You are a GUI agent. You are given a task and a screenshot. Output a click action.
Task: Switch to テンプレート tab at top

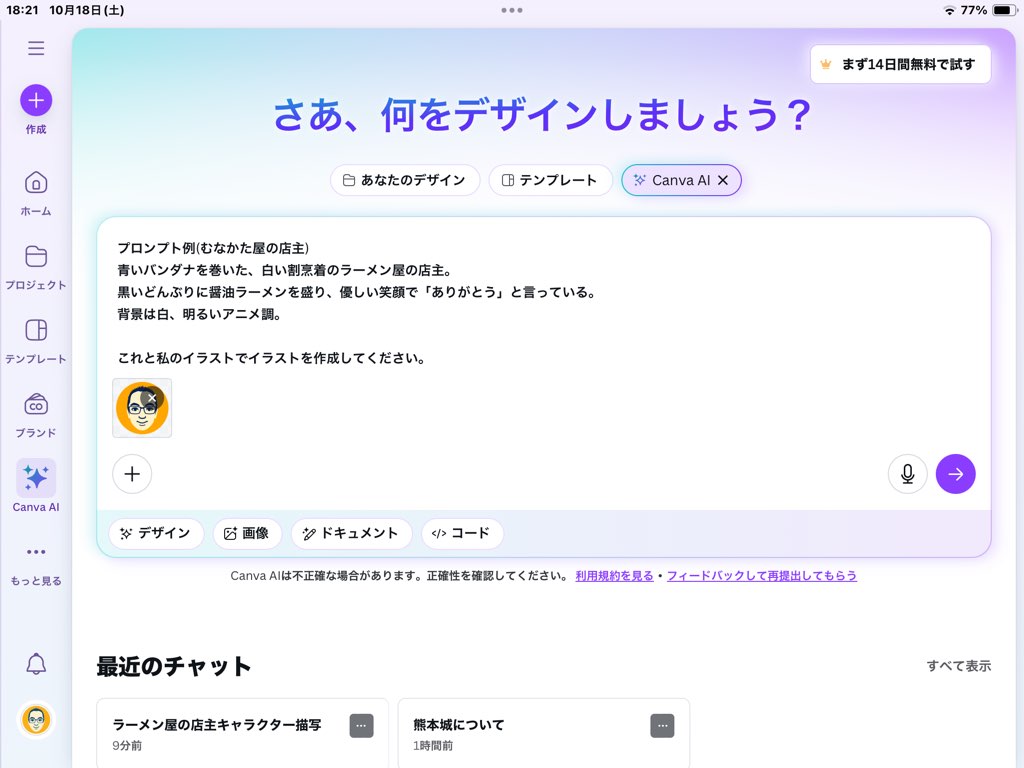550,180
